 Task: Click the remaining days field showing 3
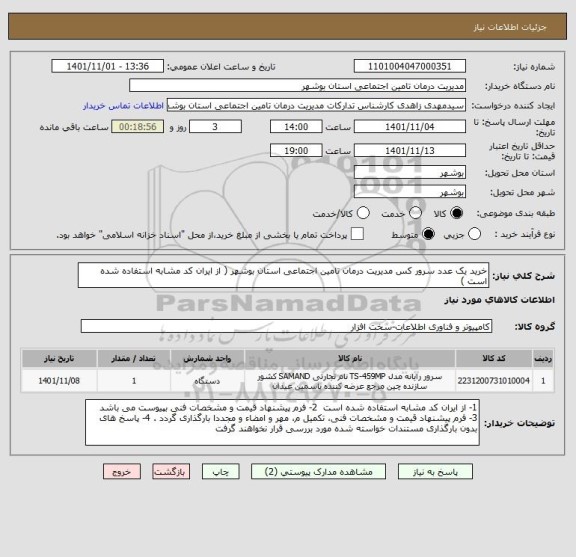tap(215, 127)
